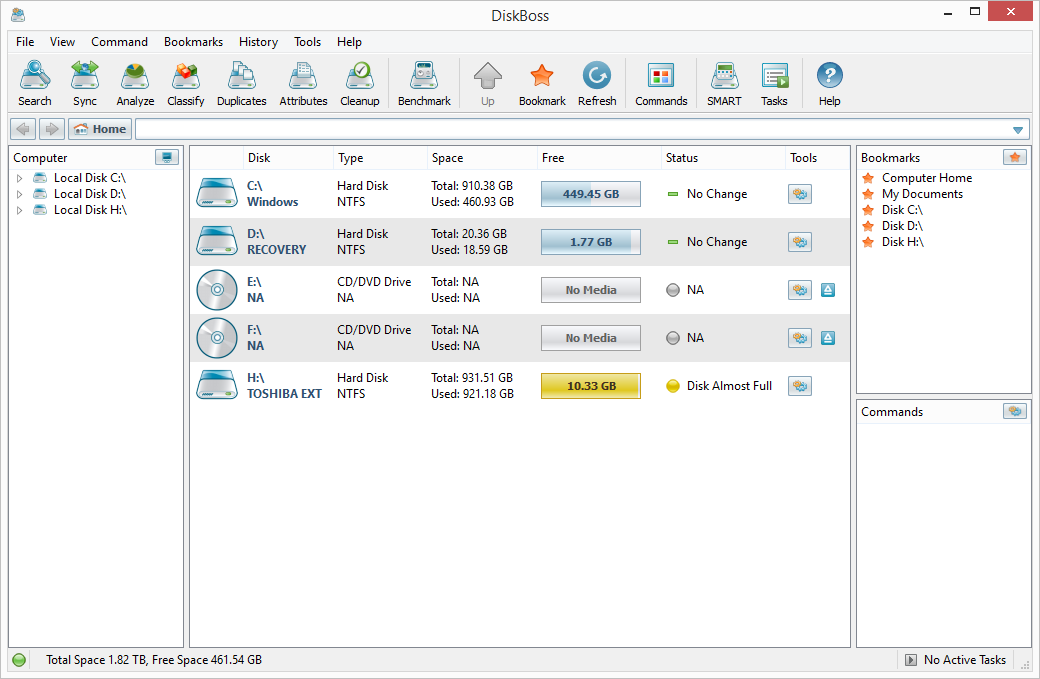Select the Disk Almost Full status text

click(x=729, y=386)
